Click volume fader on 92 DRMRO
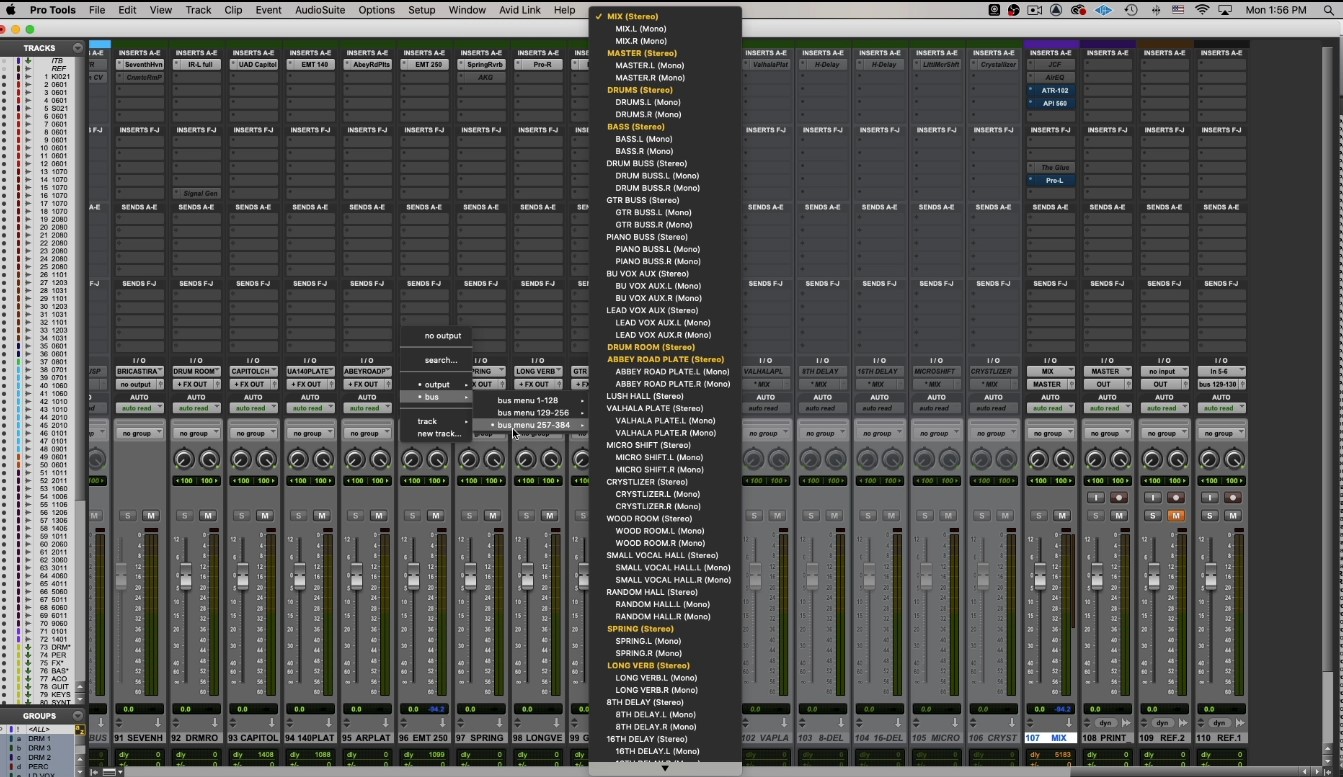This screenshot has width=1343, height=777. pos(184,576)
